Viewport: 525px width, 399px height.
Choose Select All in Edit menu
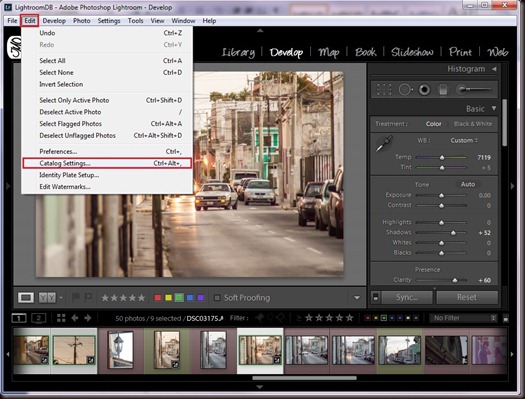coord(107,61)
